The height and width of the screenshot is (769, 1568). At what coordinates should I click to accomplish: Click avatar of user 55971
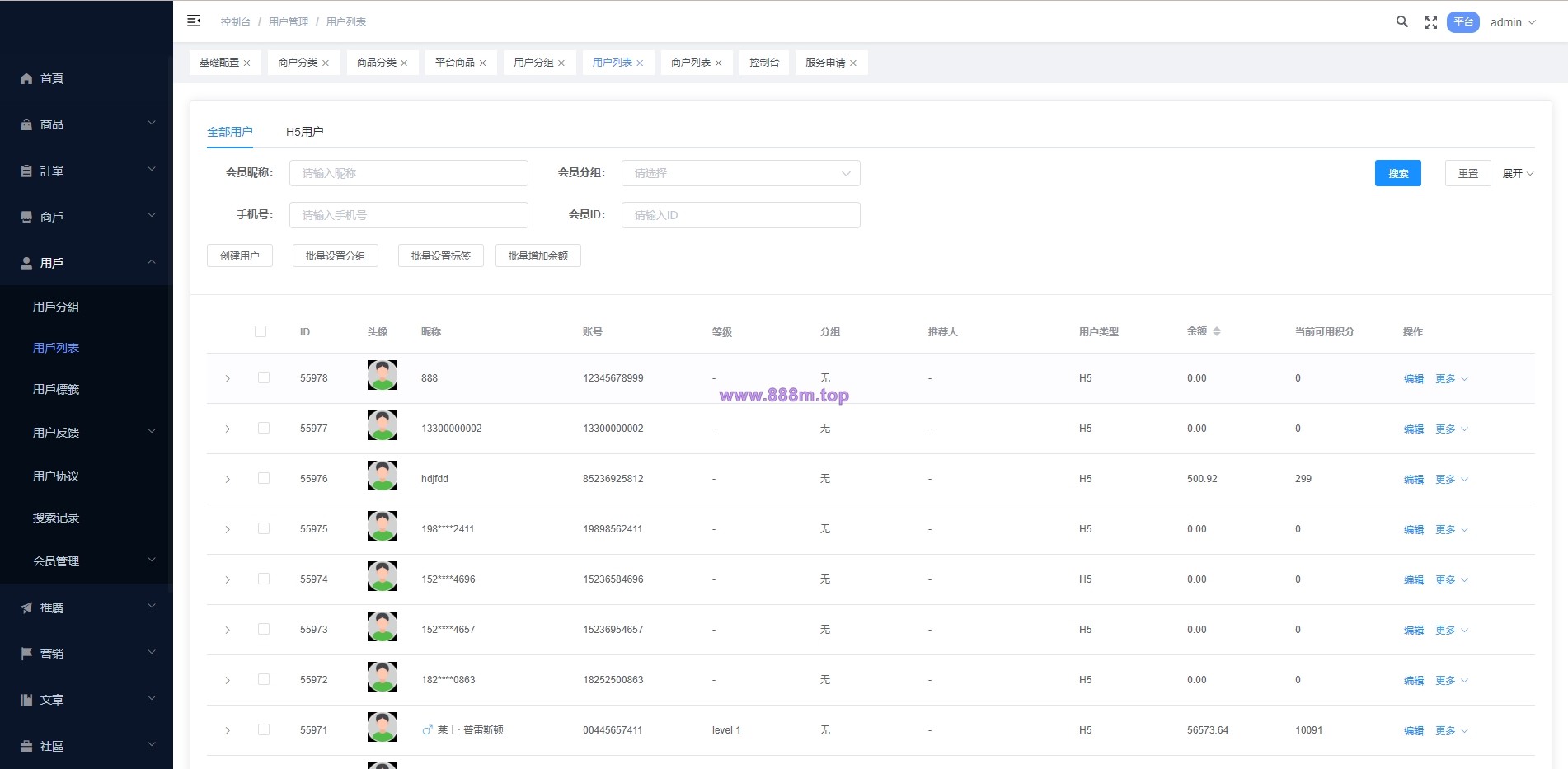tap(383, 727)
